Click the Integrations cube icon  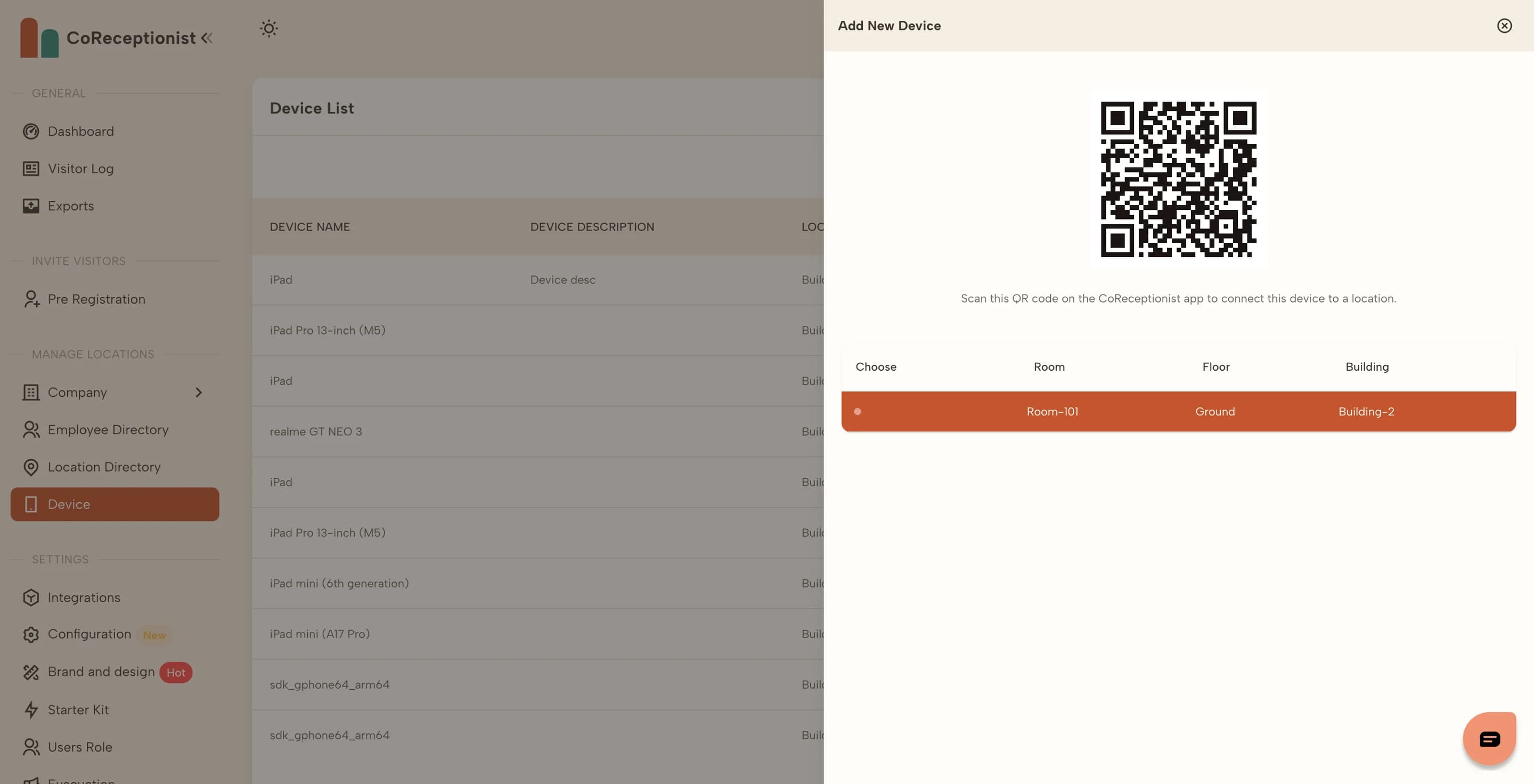(31, 597)
